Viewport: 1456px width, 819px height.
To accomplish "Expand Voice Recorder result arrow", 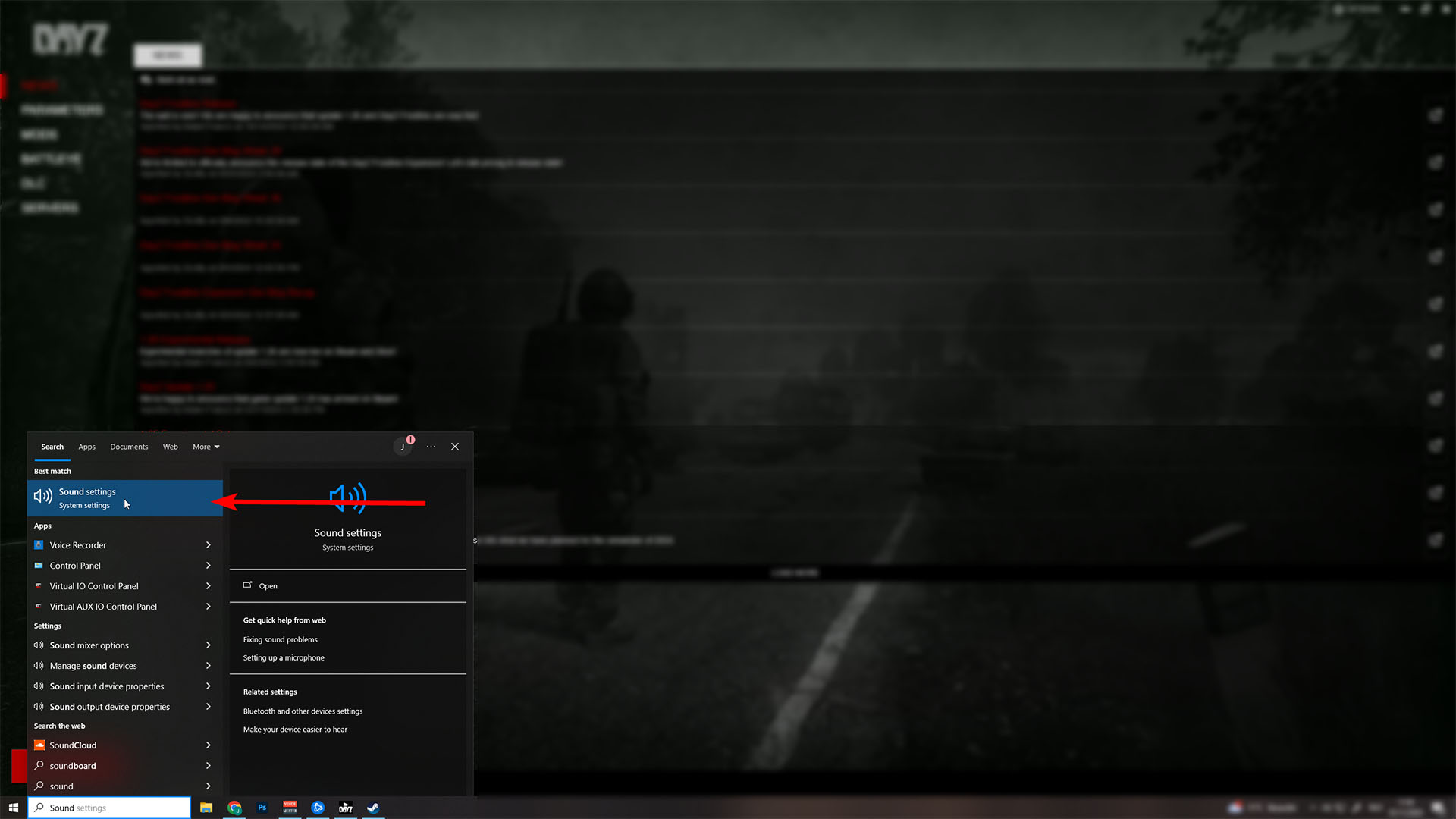I will coord(208,545).
